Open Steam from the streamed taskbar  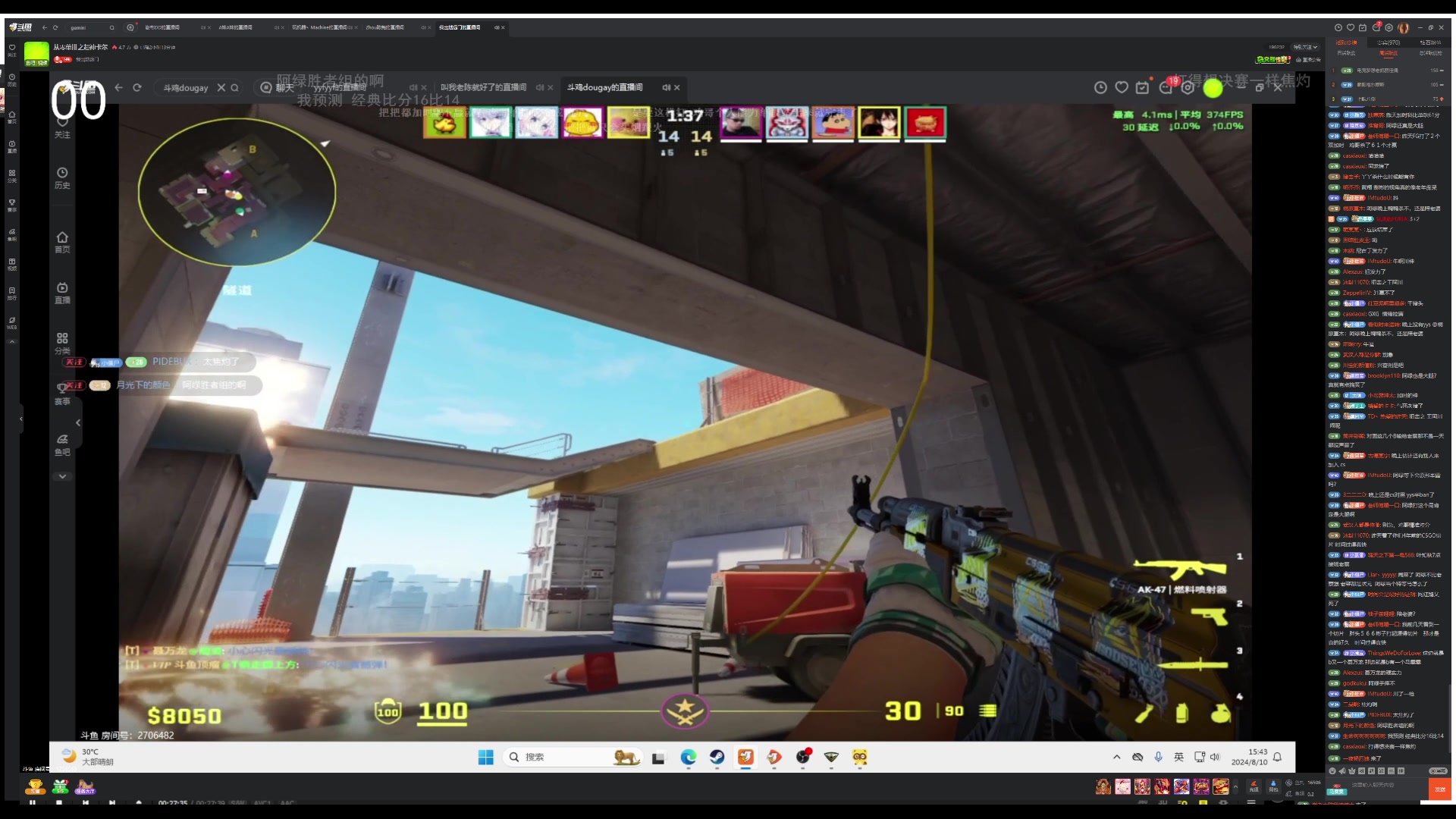click(x=717, y=757)
